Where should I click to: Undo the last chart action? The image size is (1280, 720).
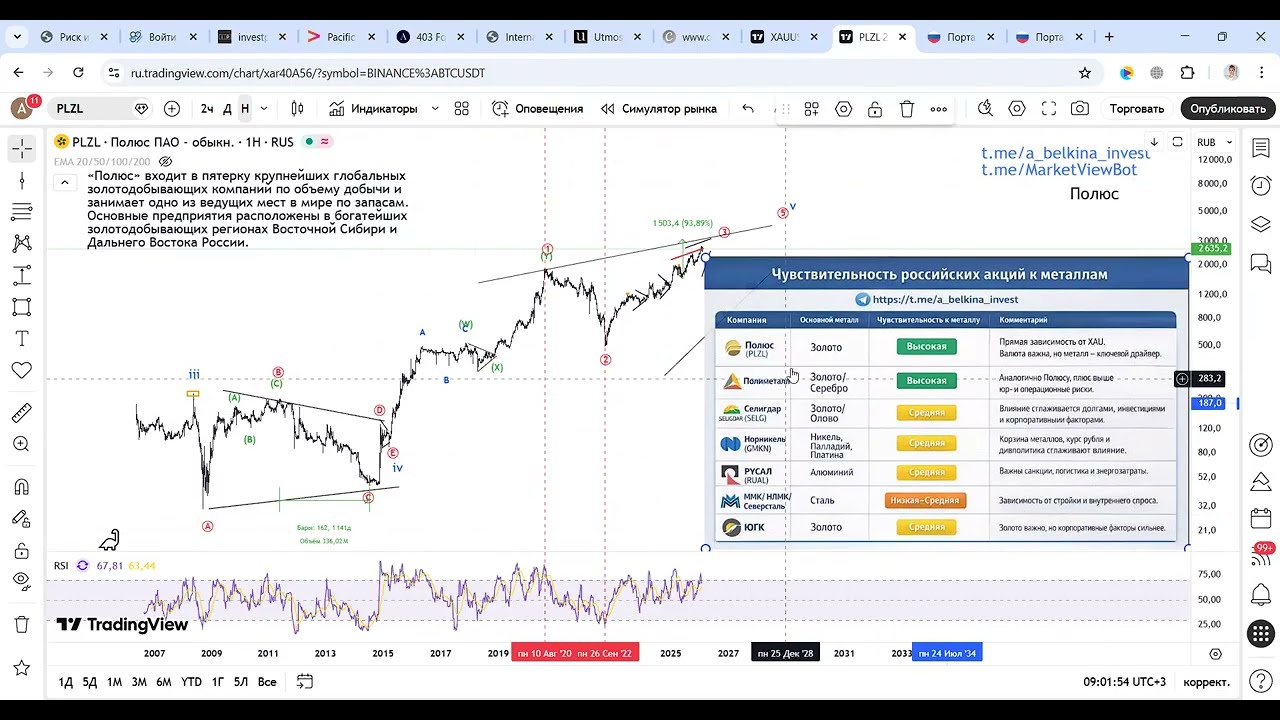tap(748, 108)
